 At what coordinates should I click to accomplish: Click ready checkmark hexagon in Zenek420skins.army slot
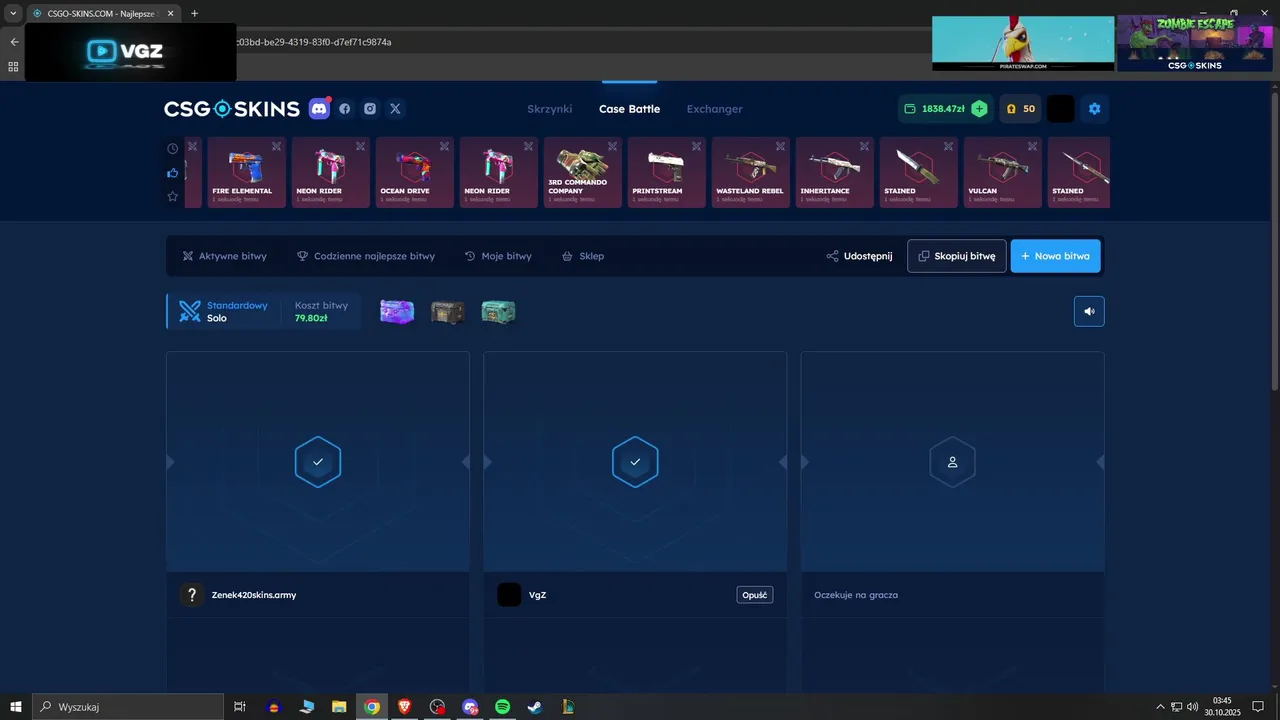tap(318, 462)
